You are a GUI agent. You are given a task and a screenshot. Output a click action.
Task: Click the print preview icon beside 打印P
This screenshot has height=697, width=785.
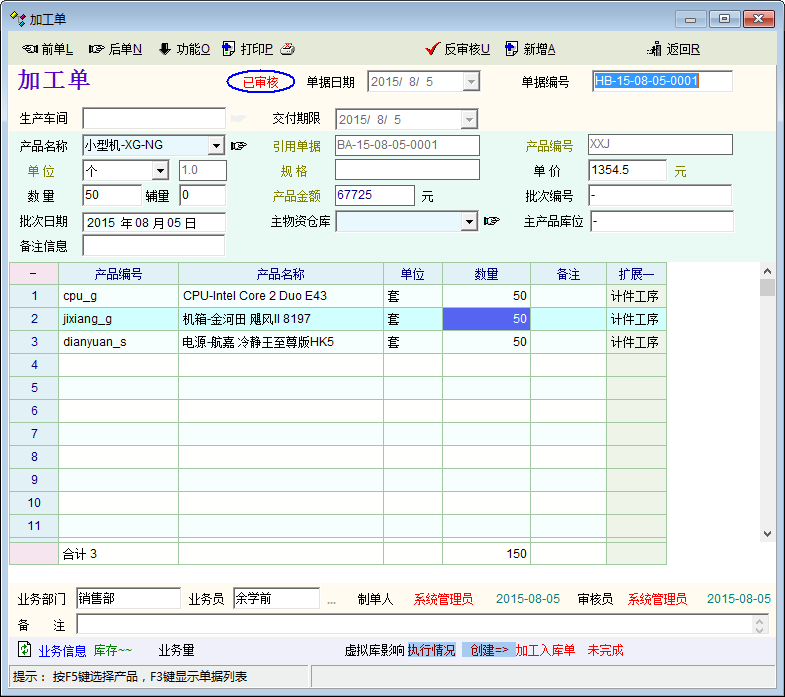(287, 49)
